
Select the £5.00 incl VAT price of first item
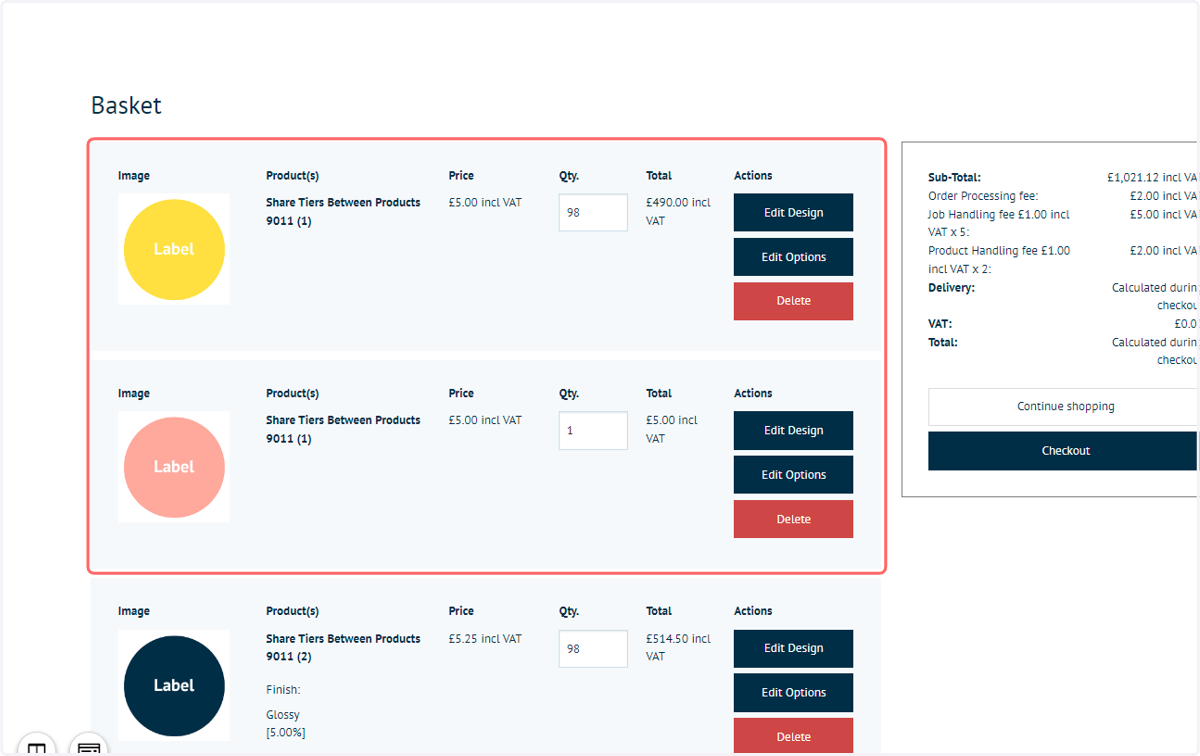tap(485, 203)
